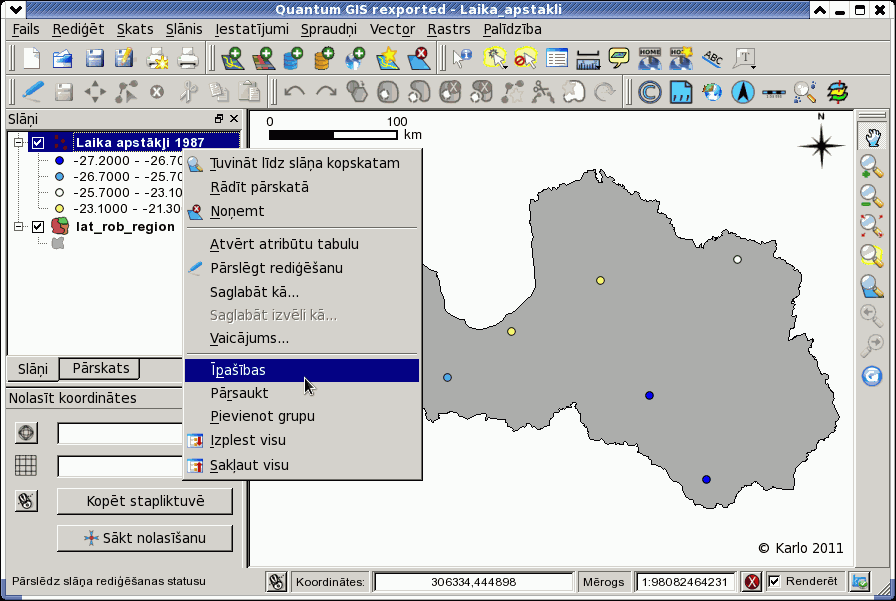This screenshot has height=601, width=896.
Task: Click the New Project icon
Action: (x=31, y=58)
